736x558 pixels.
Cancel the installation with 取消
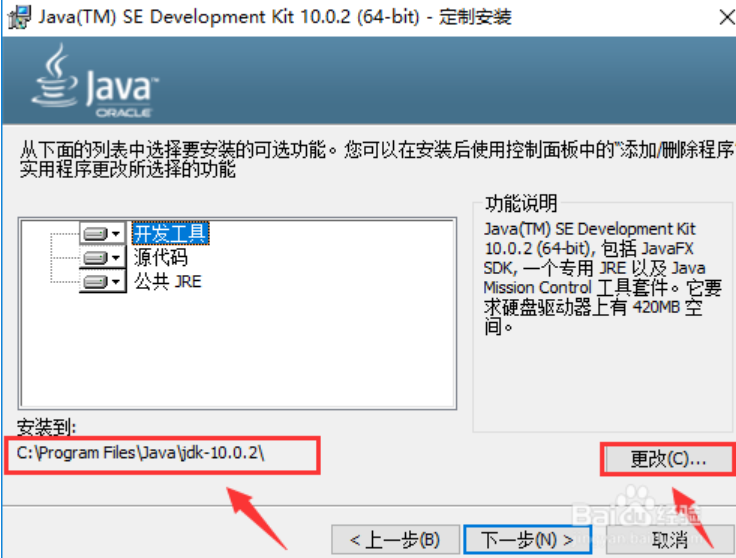(x=670, y=540)
